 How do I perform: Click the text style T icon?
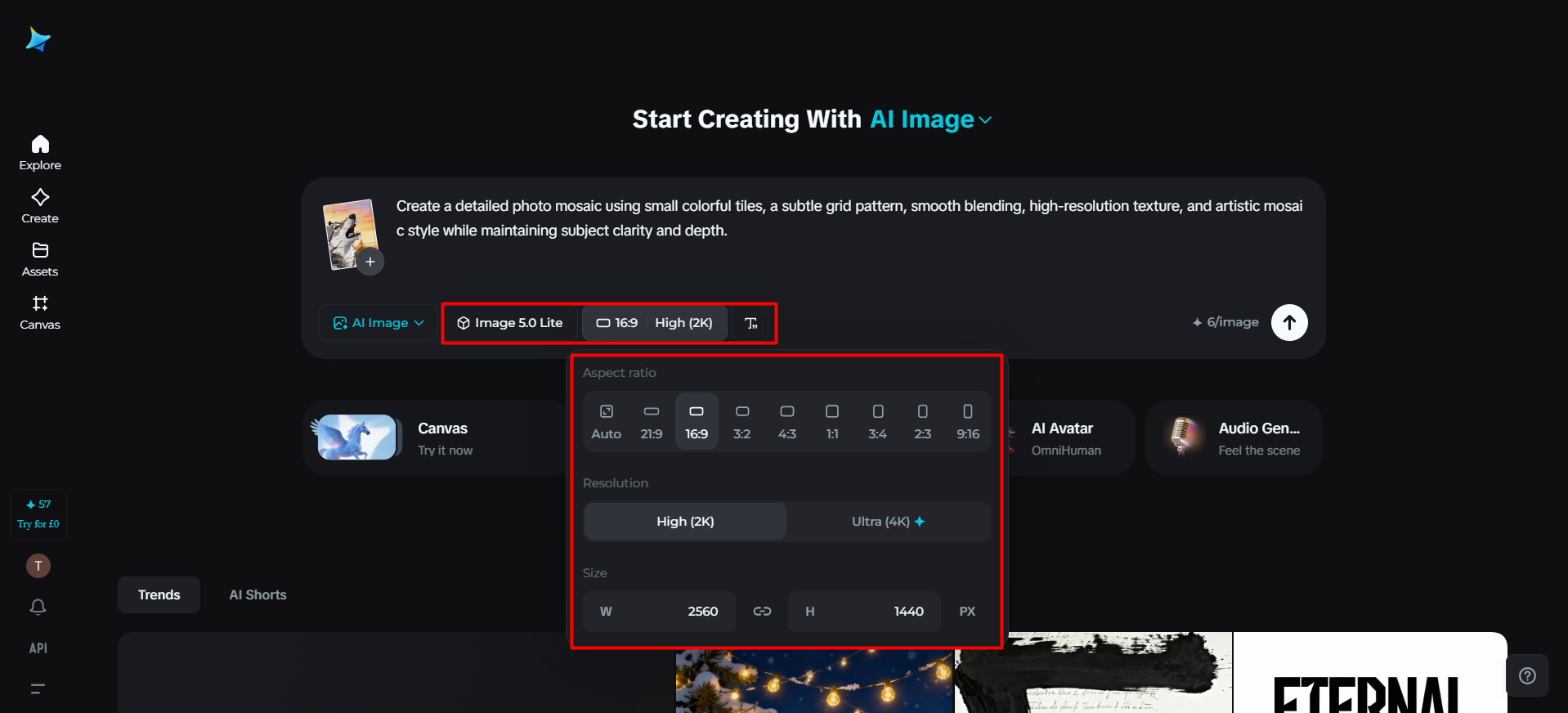750,323
